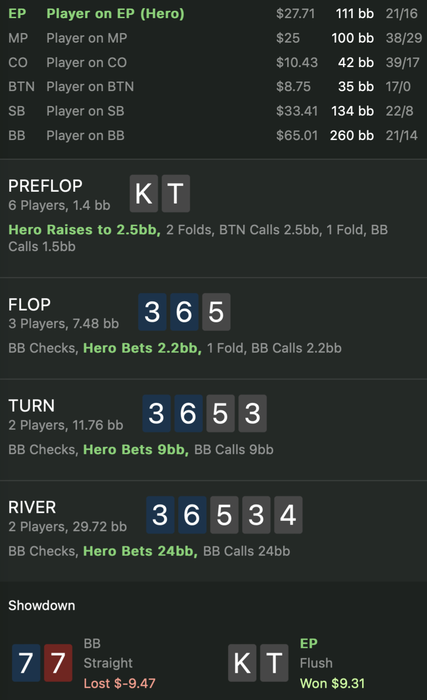Select the blue 7 card at Showdown

click(26, 662)
